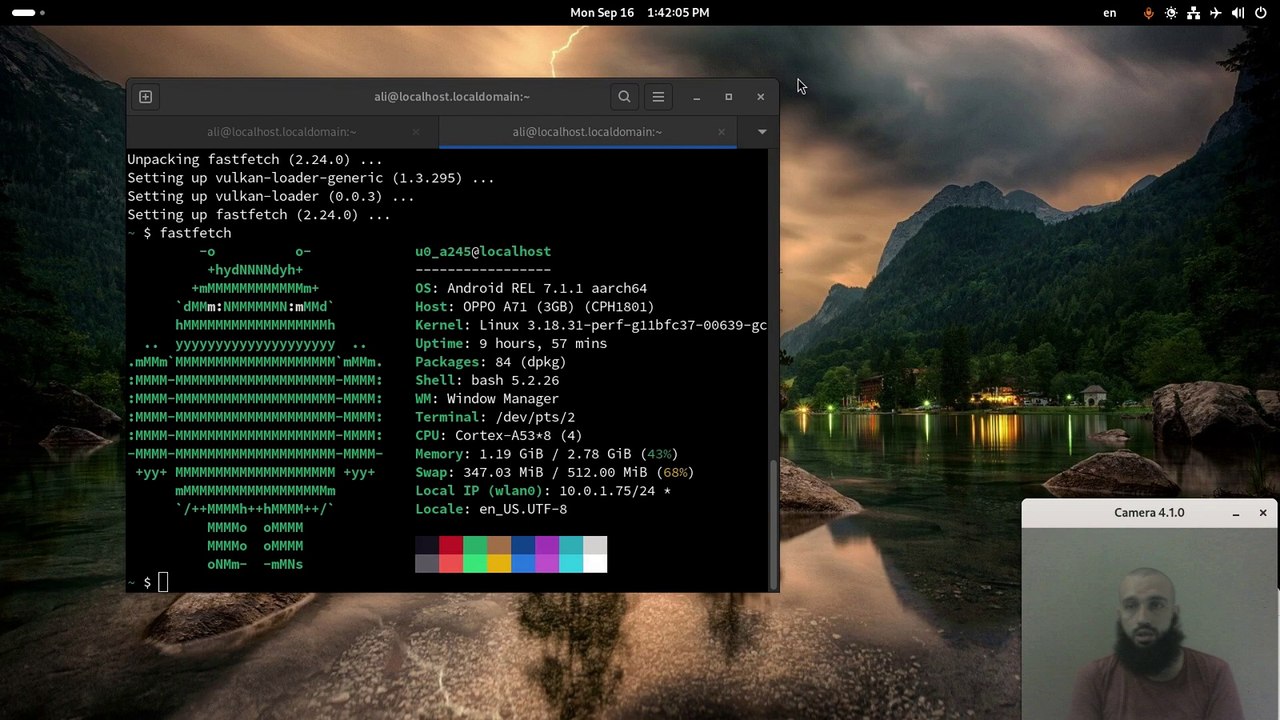This screenshot has width=1280, height=720.
Task: Click the text "OPPO A71 (3GB) (CPH1801)"
Action: (558, 307)
